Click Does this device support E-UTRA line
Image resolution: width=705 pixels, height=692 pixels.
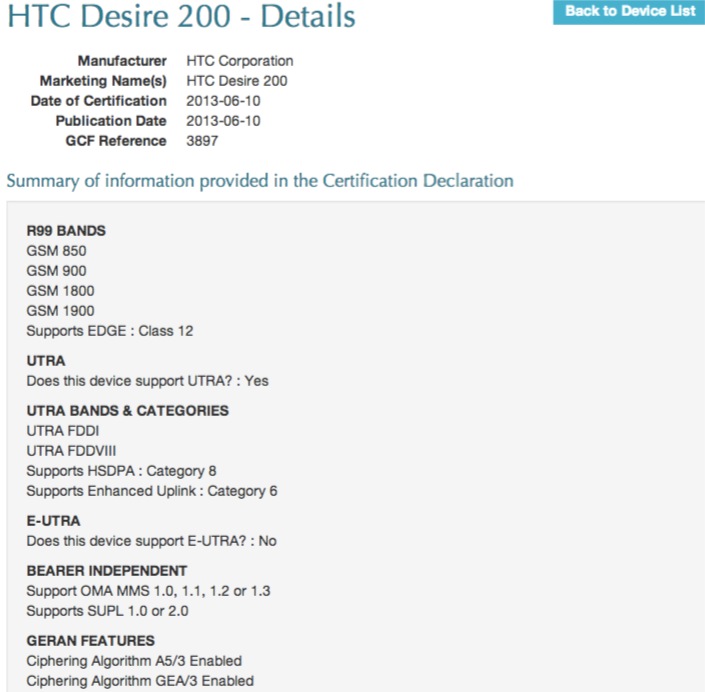point(152,541)
